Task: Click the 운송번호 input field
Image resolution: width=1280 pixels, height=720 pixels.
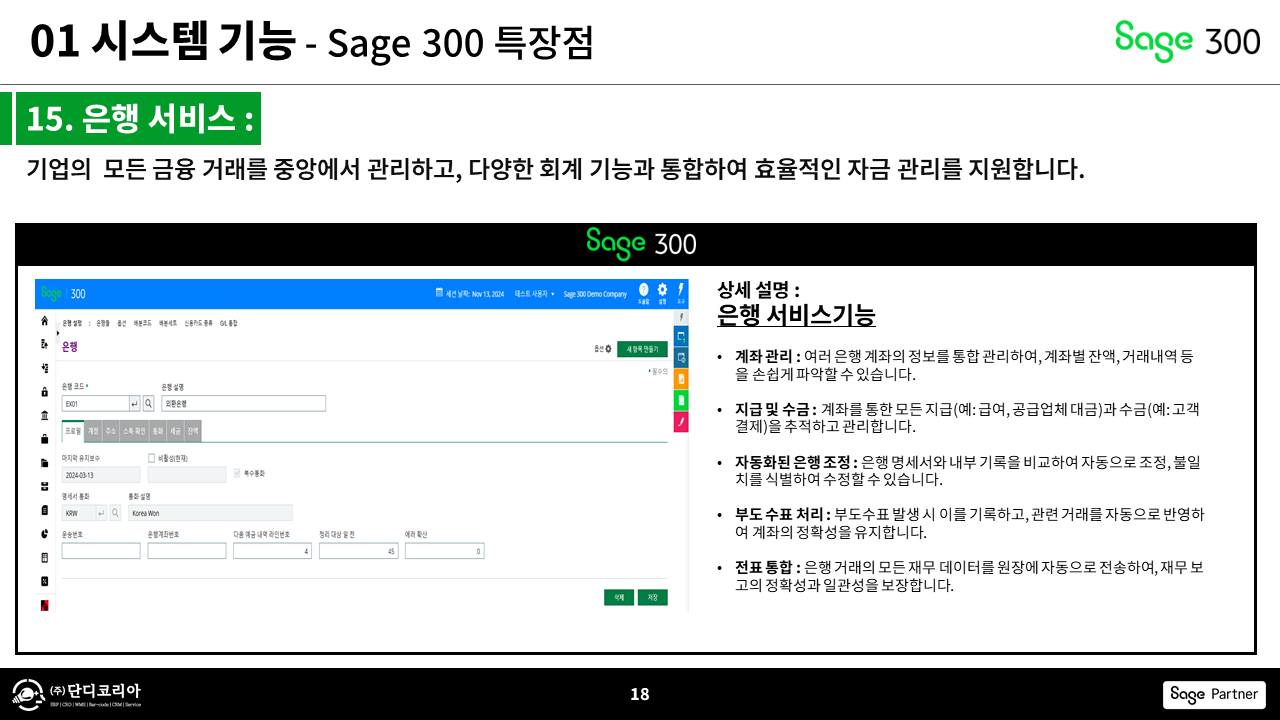Action: 101,551
